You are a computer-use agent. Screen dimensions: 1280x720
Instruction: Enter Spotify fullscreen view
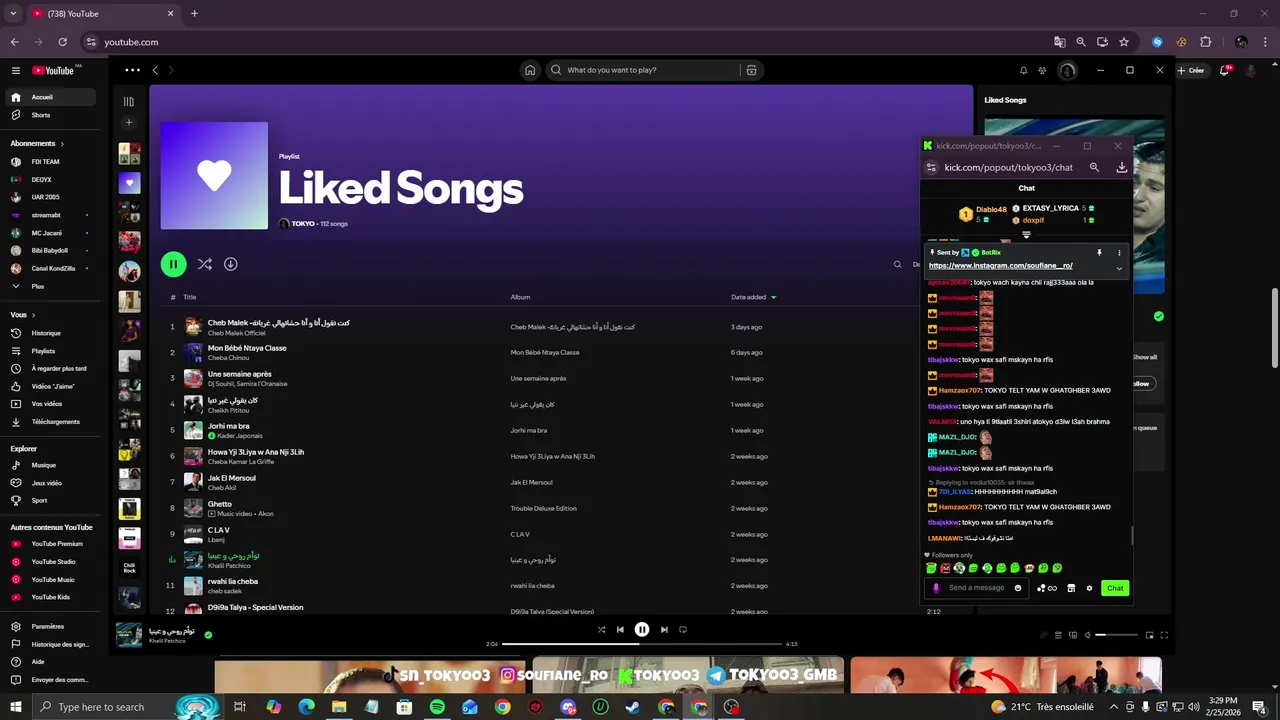pyautogui.click(x=1164, y=635)
